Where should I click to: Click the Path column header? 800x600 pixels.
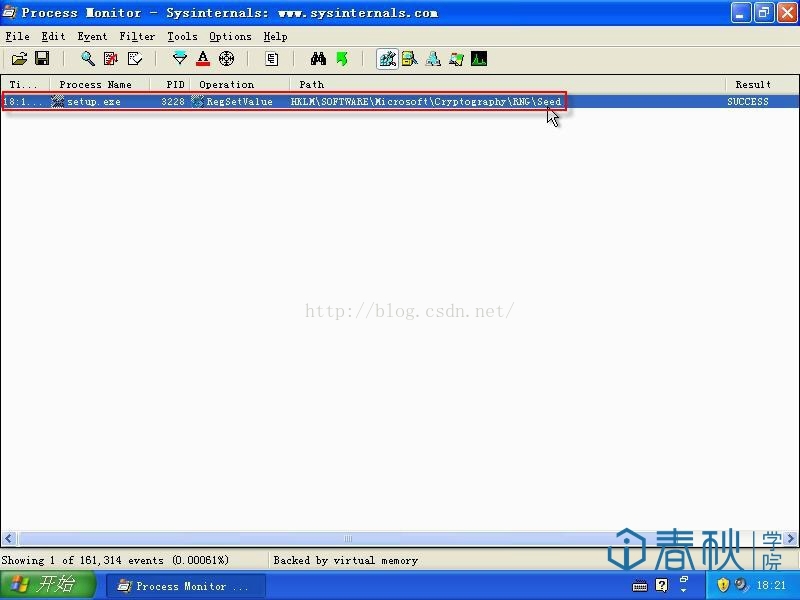coord(507,84)
